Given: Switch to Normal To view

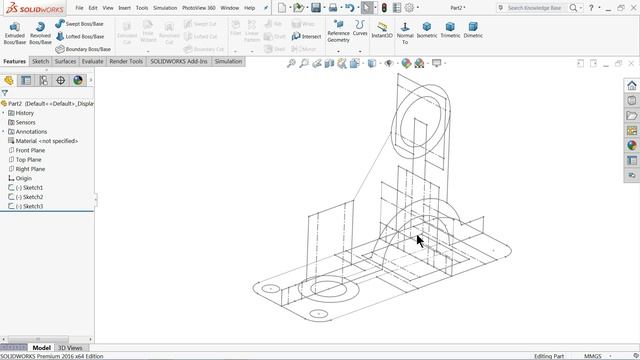Looking at the screenshot, I should [405, 33].
